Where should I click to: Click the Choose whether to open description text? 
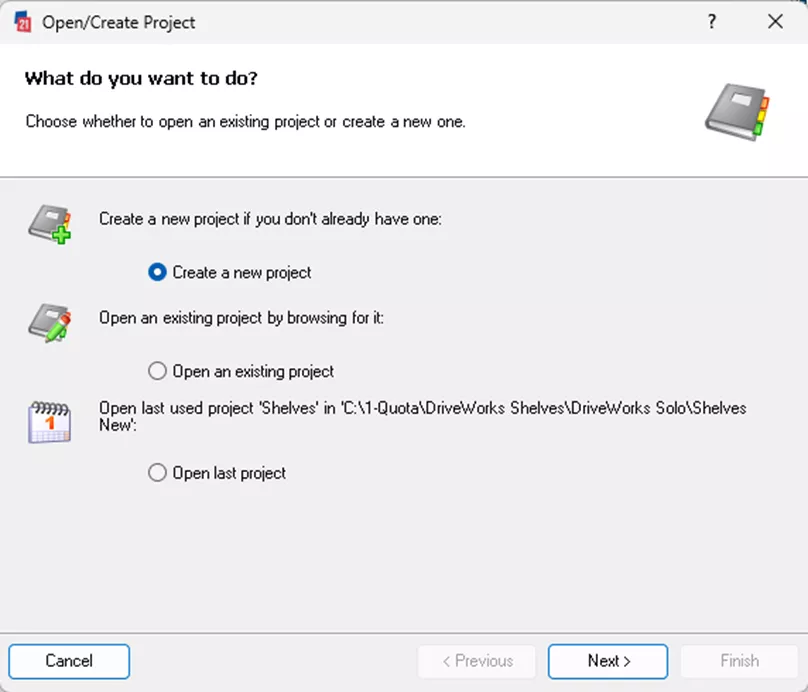tap(245, 122)
